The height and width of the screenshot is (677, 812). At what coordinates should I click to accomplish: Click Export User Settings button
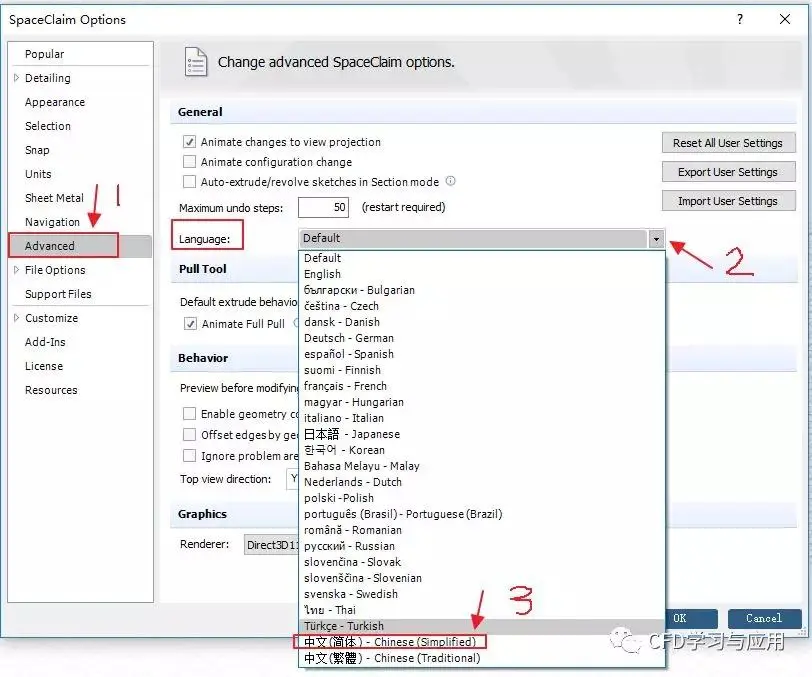click(x=728, y=172)
